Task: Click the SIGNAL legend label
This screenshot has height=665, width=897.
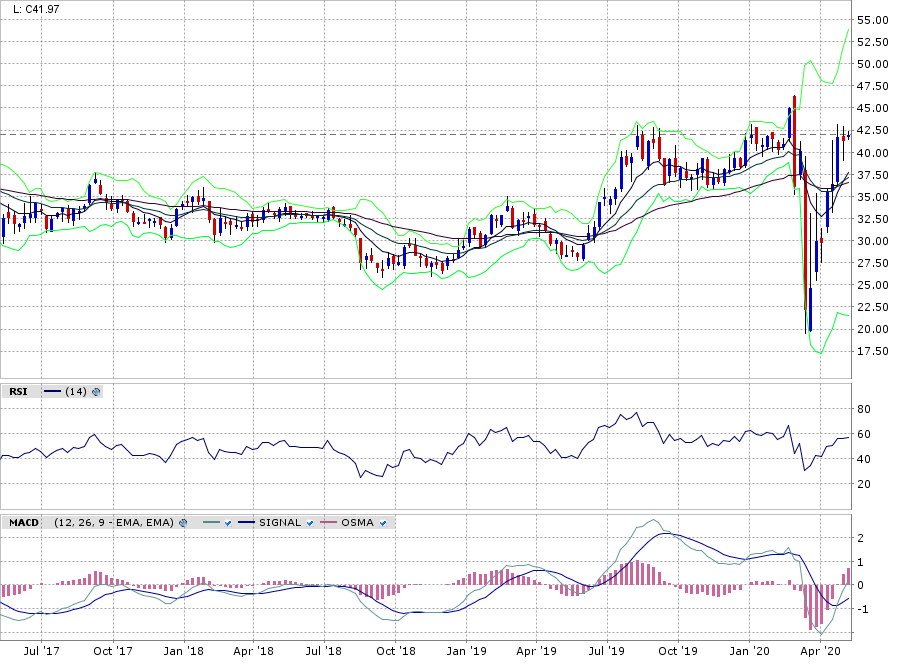Action: click(x=280, y=523)
